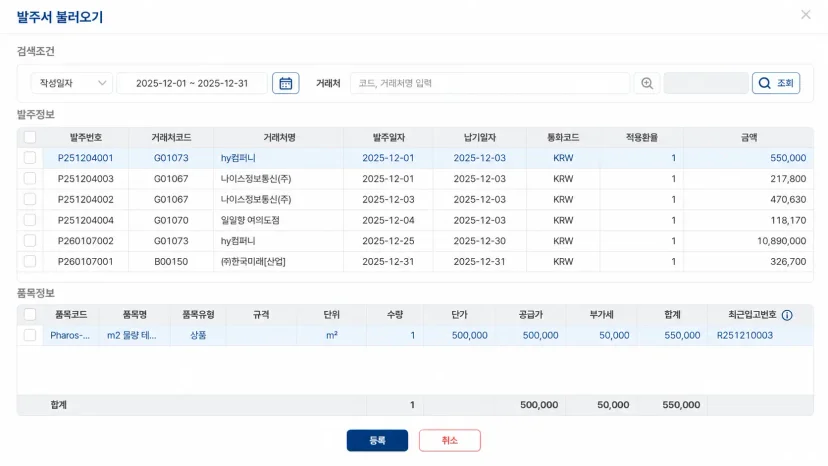828x466 pixels.
Task: Select order number P251204001
Action: [86, 158]
